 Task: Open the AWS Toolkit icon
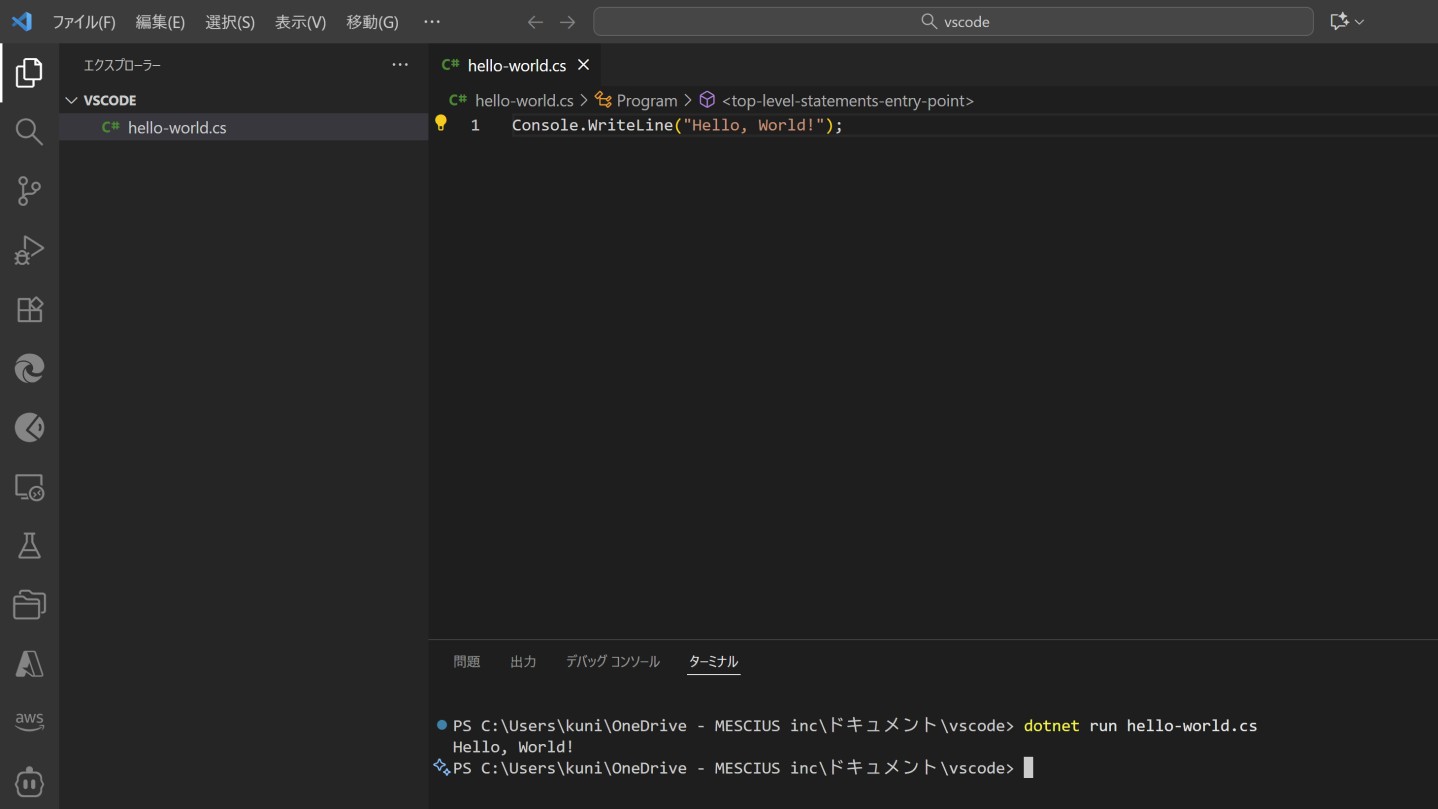pyautogui.click(x=29, y=721)
